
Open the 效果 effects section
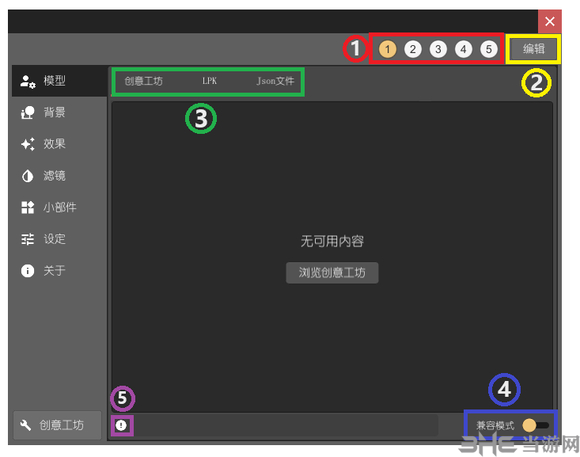click(x=59, y=144)
